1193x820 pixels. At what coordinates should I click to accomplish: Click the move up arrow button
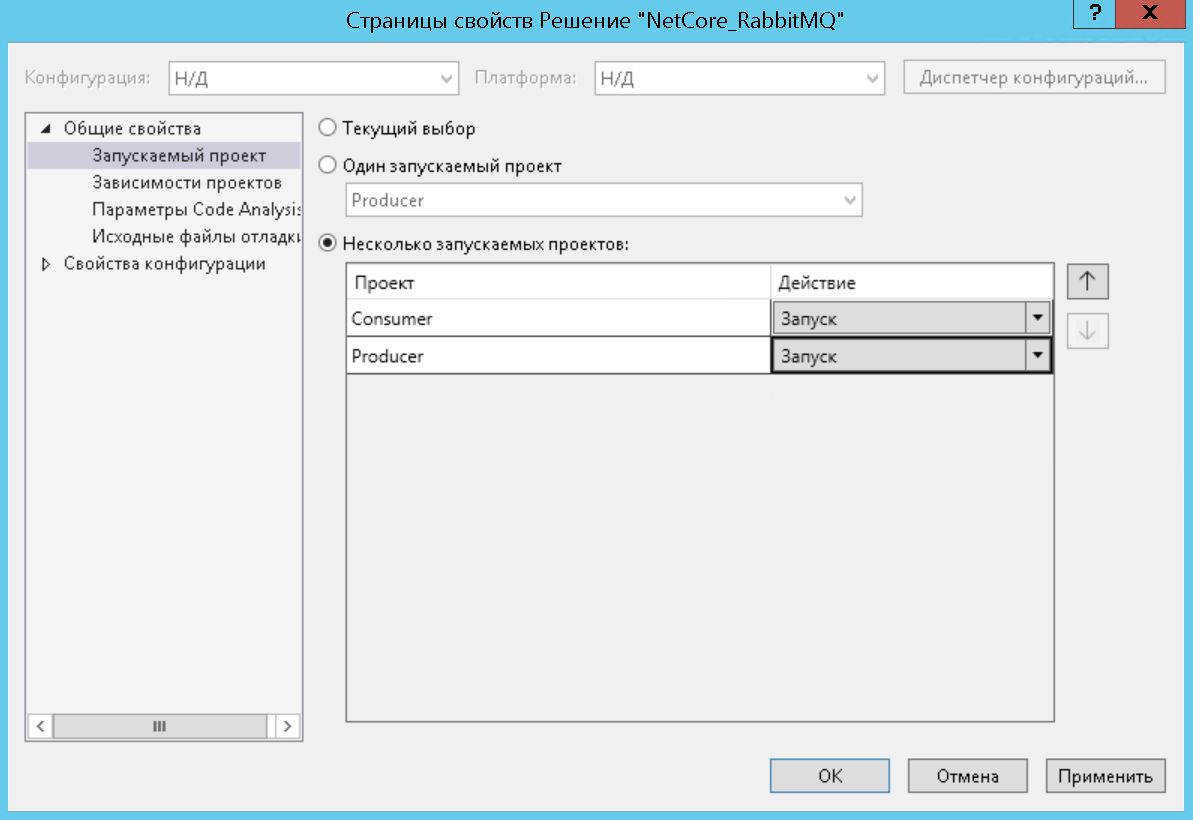(1088, 282)
